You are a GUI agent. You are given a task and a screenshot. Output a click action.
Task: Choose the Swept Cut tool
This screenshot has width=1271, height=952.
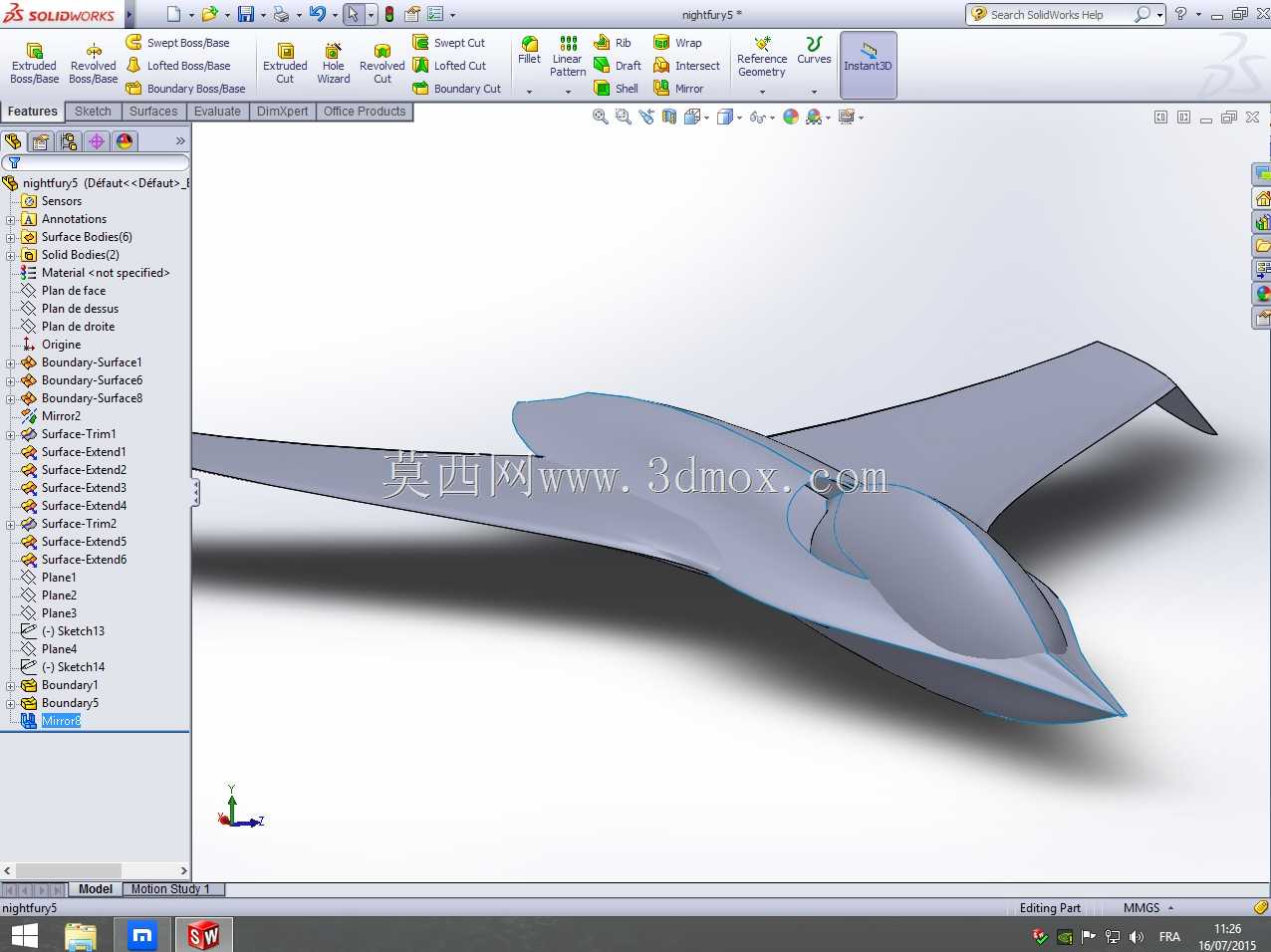coord(449,43)
